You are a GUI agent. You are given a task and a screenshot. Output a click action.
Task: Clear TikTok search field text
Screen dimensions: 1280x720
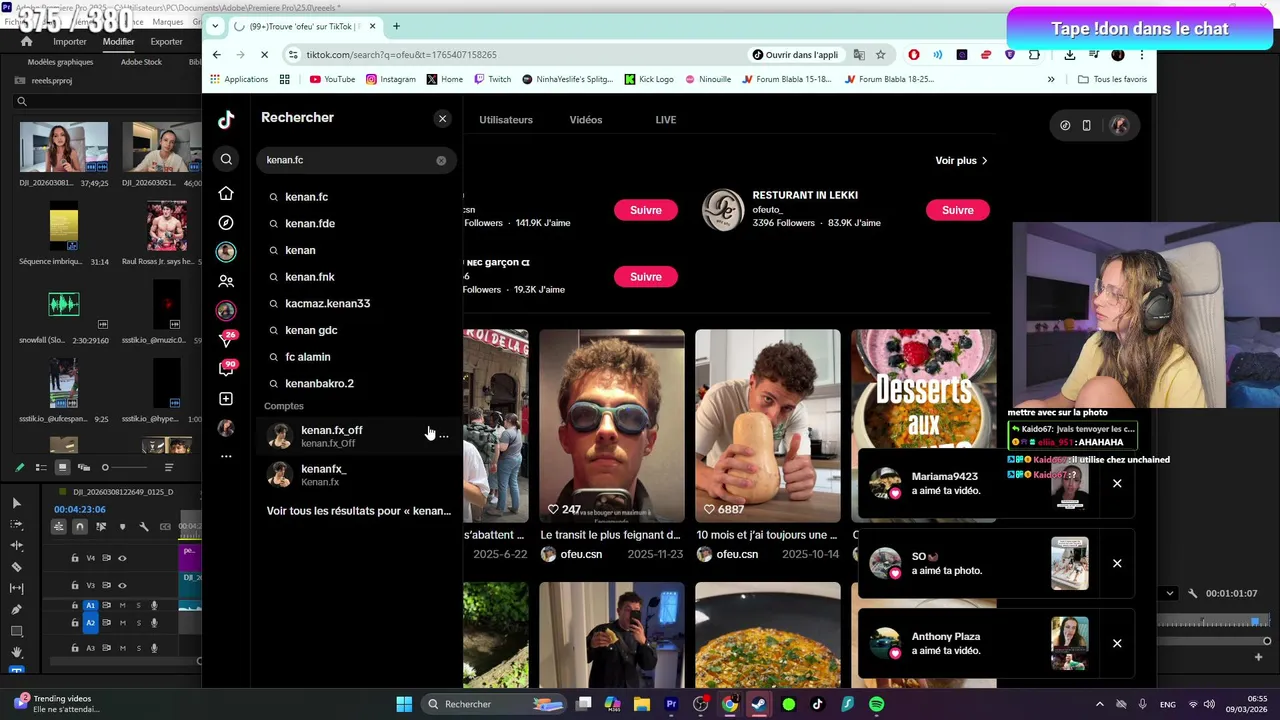441,160
